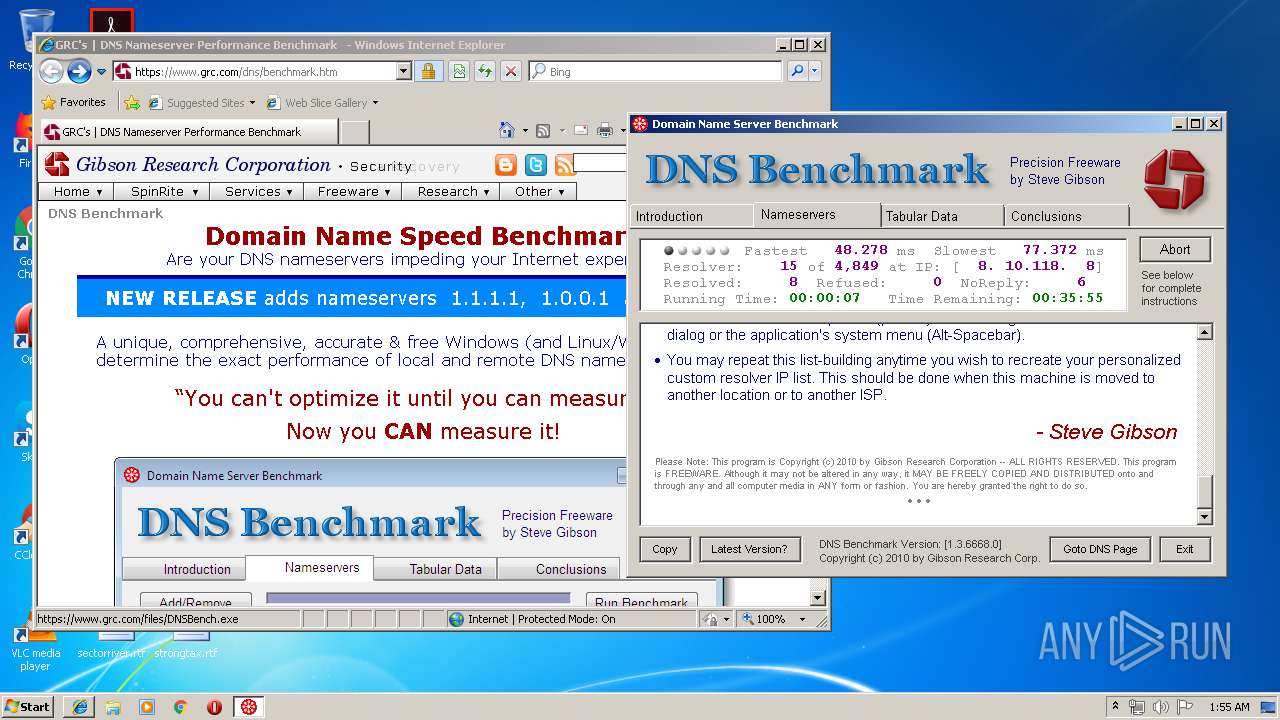Click the media player taskbar icon

coord(147,707)
